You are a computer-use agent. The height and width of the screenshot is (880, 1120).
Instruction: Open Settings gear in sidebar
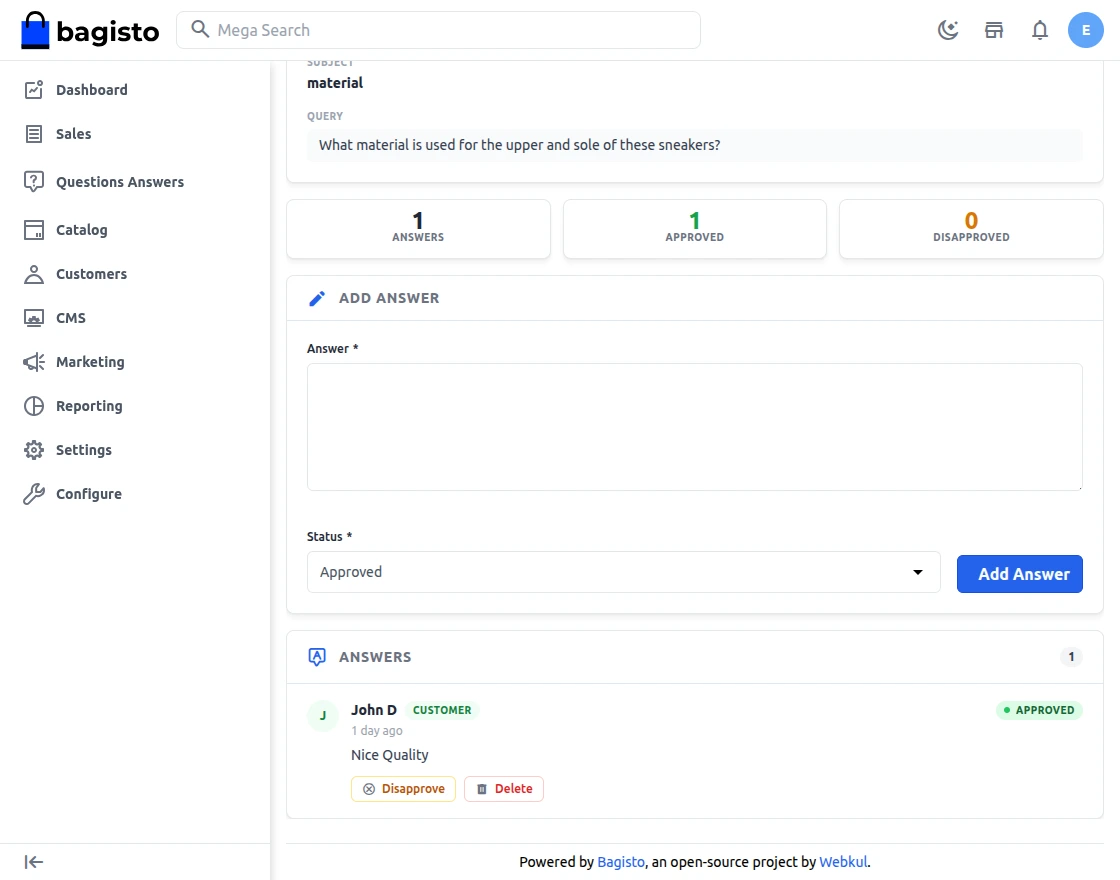84,450
